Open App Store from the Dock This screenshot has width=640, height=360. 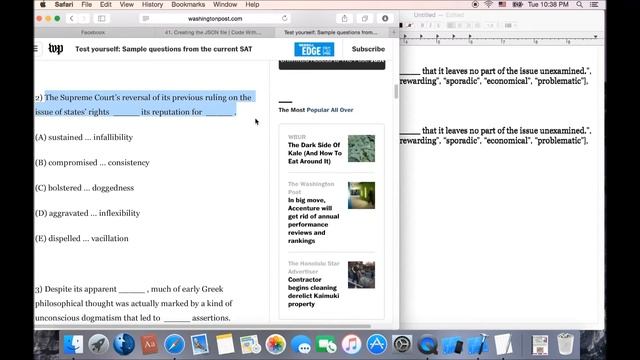pos(377,344)
